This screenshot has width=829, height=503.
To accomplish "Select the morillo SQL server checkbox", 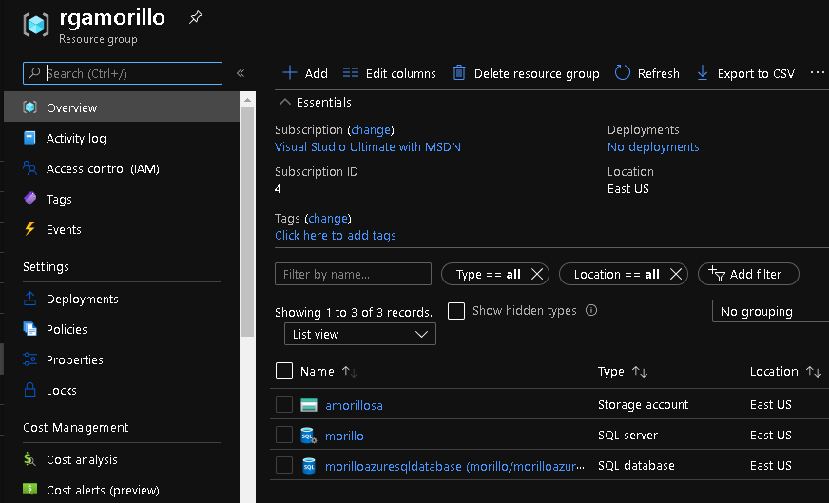I will (284, 435).
